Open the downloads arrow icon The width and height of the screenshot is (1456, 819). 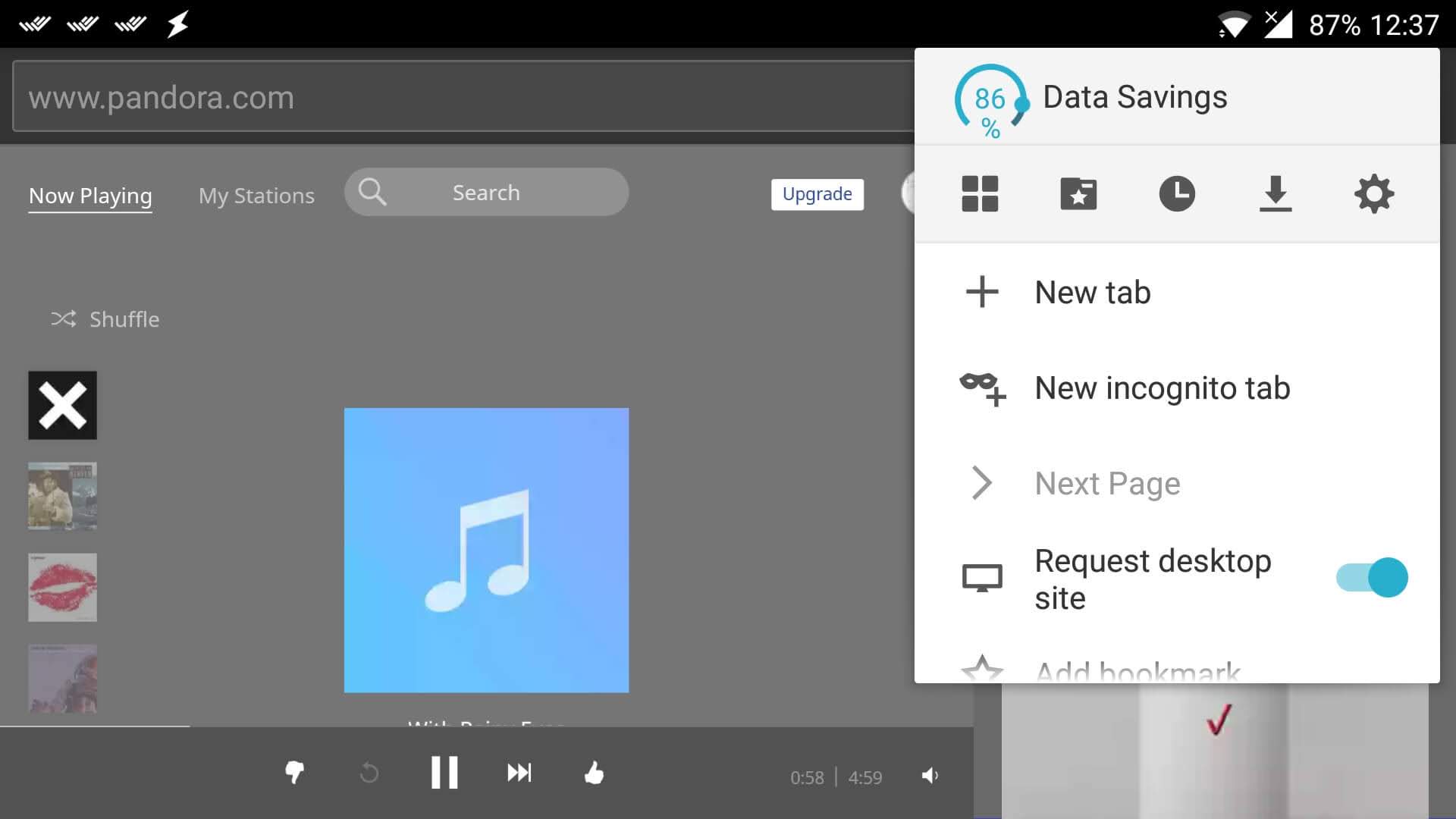click(x=1276, y=194)
